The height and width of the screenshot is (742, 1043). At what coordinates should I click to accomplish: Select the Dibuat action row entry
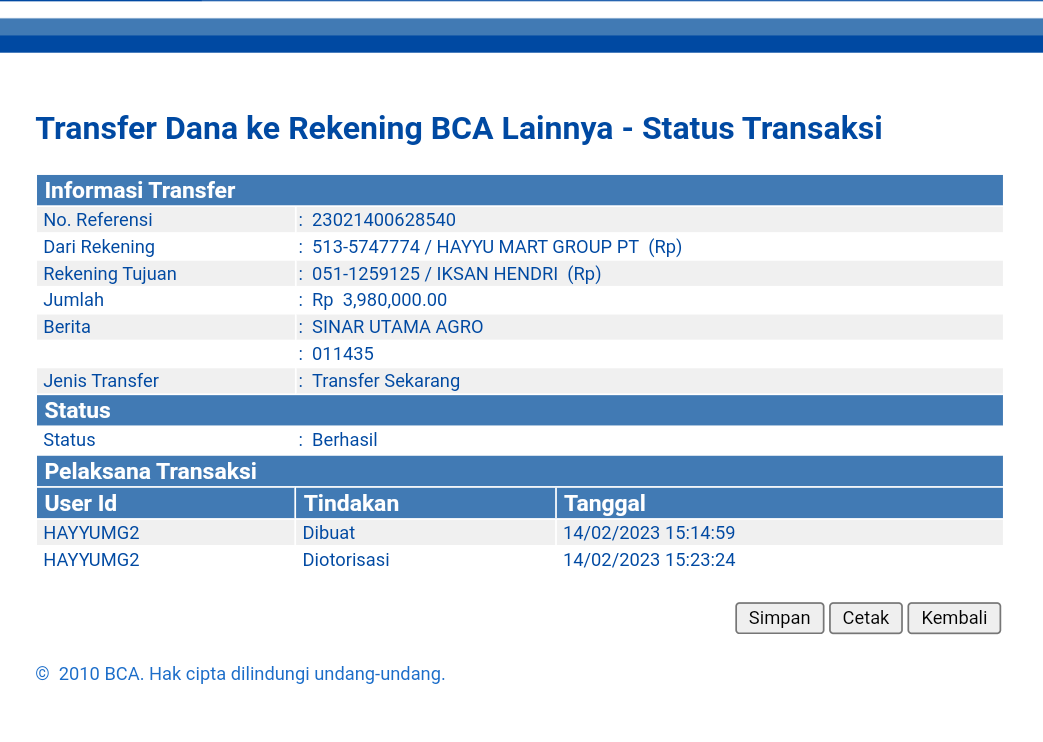pyautogui.click(x=329, y=533)
